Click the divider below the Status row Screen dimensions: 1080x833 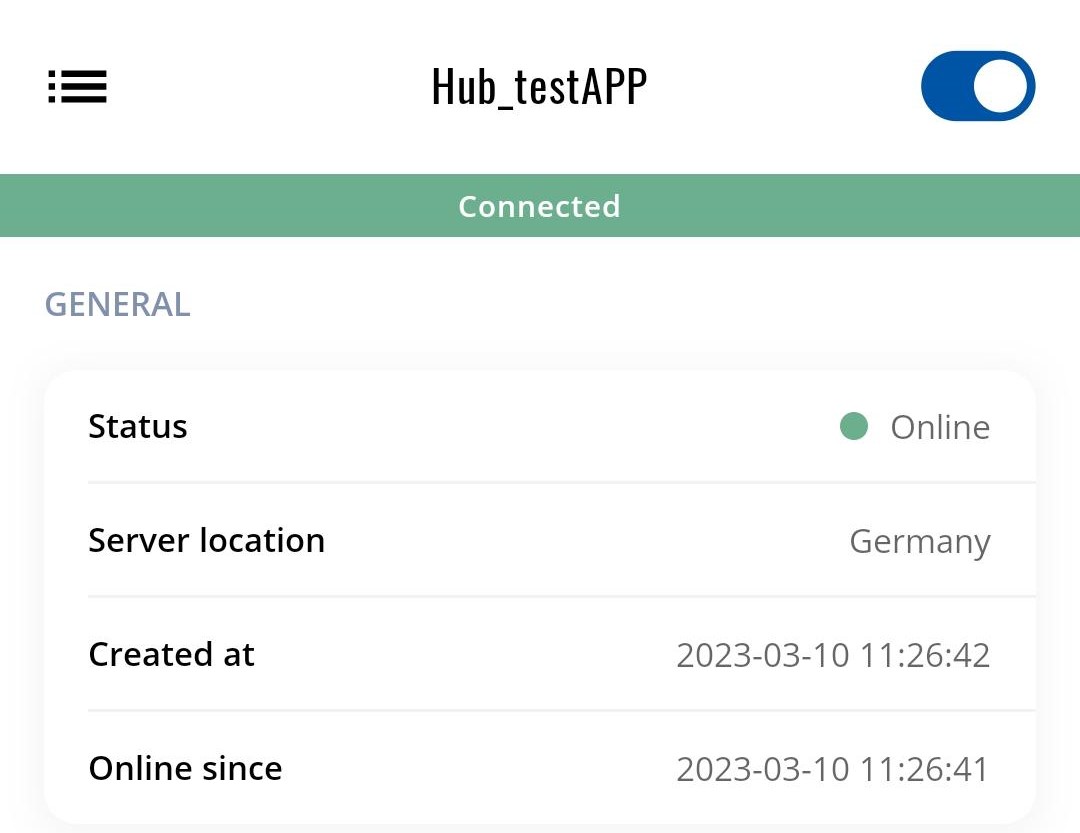560,483
